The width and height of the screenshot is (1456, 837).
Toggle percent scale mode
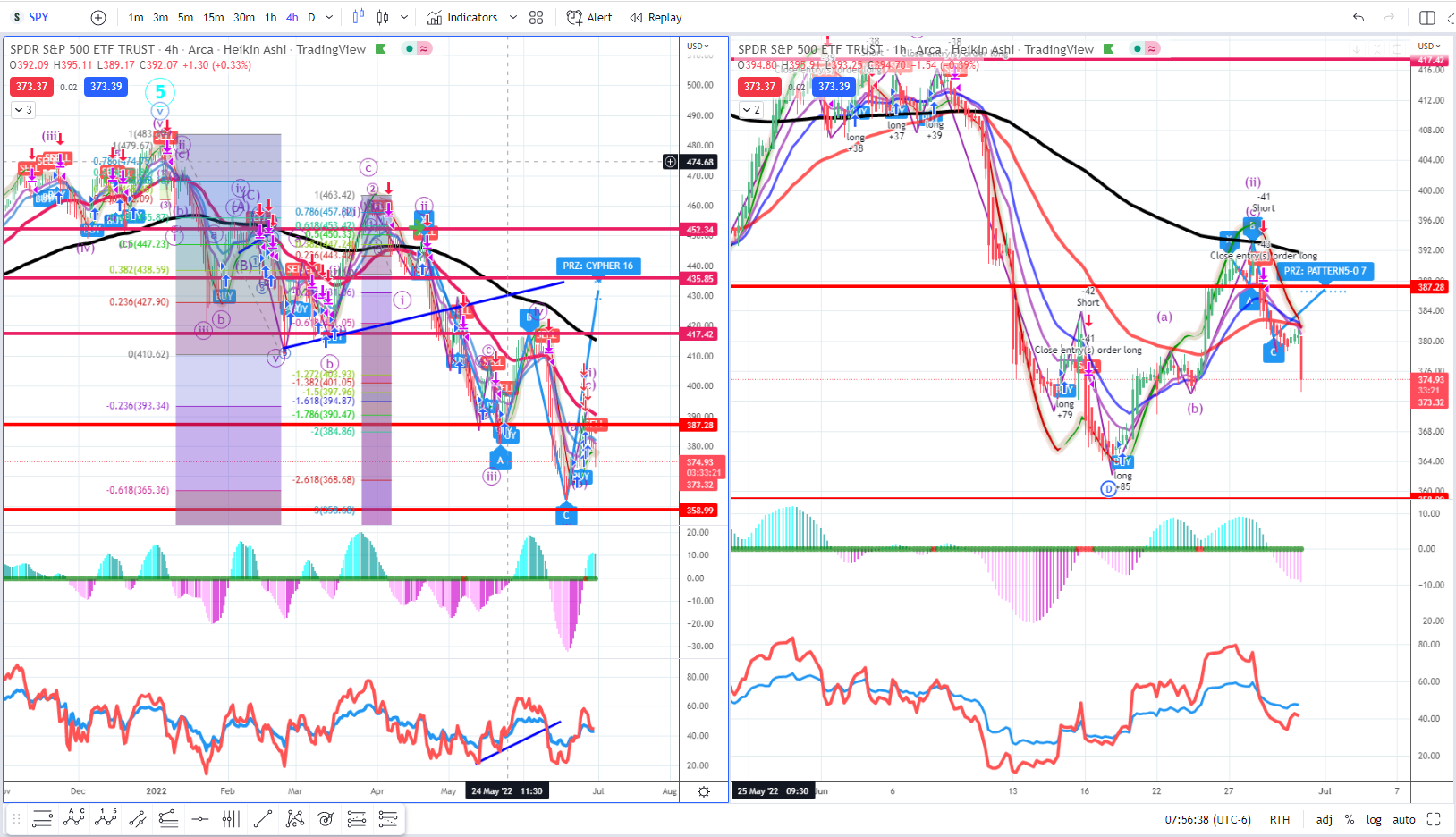pos(1350,819)
